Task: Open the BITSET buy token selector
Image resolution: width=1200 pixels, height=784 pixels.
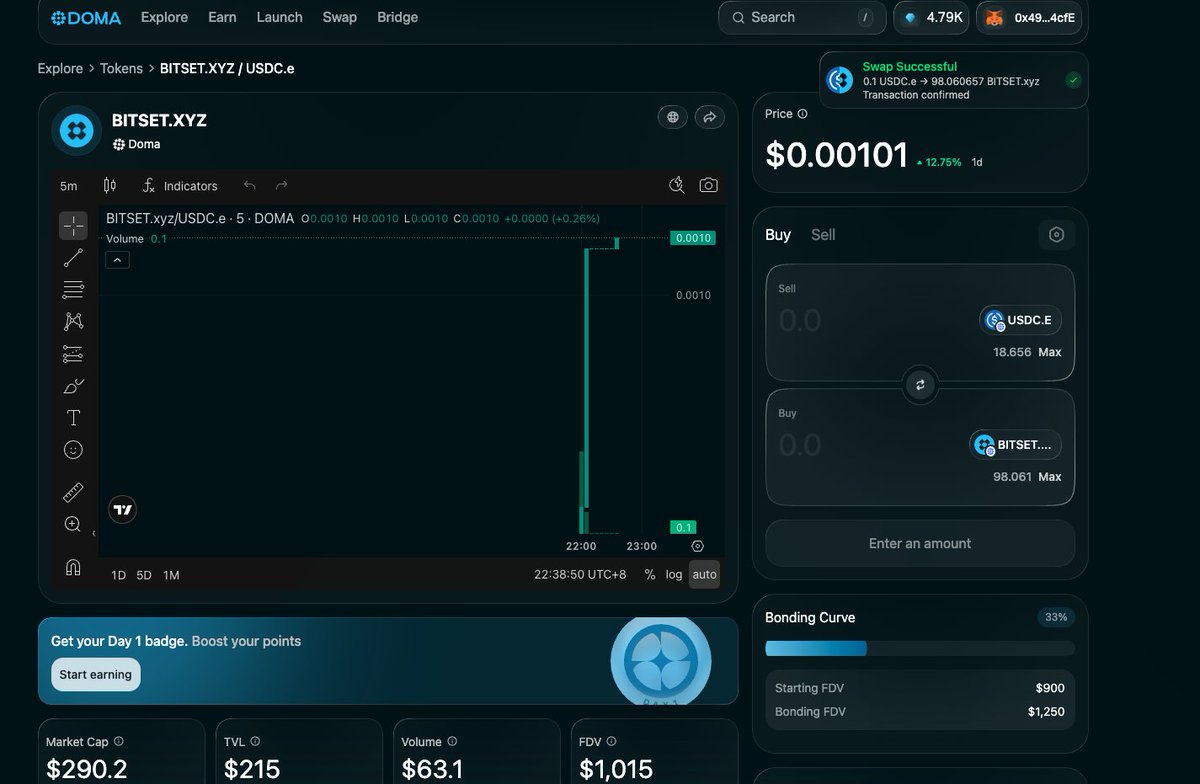Action: pyautogui.click(x=1015, y=445)
